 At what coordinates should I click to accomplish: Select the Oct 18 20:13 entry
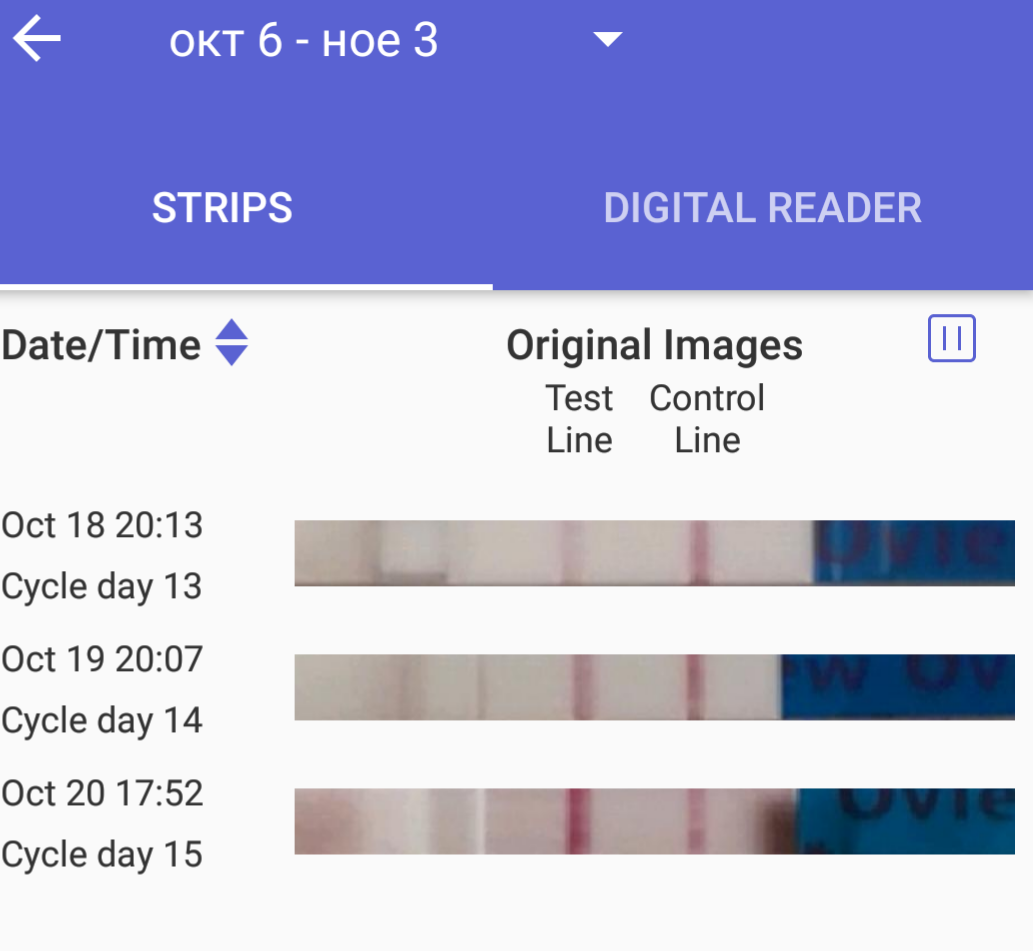click(x=102, y=525)
